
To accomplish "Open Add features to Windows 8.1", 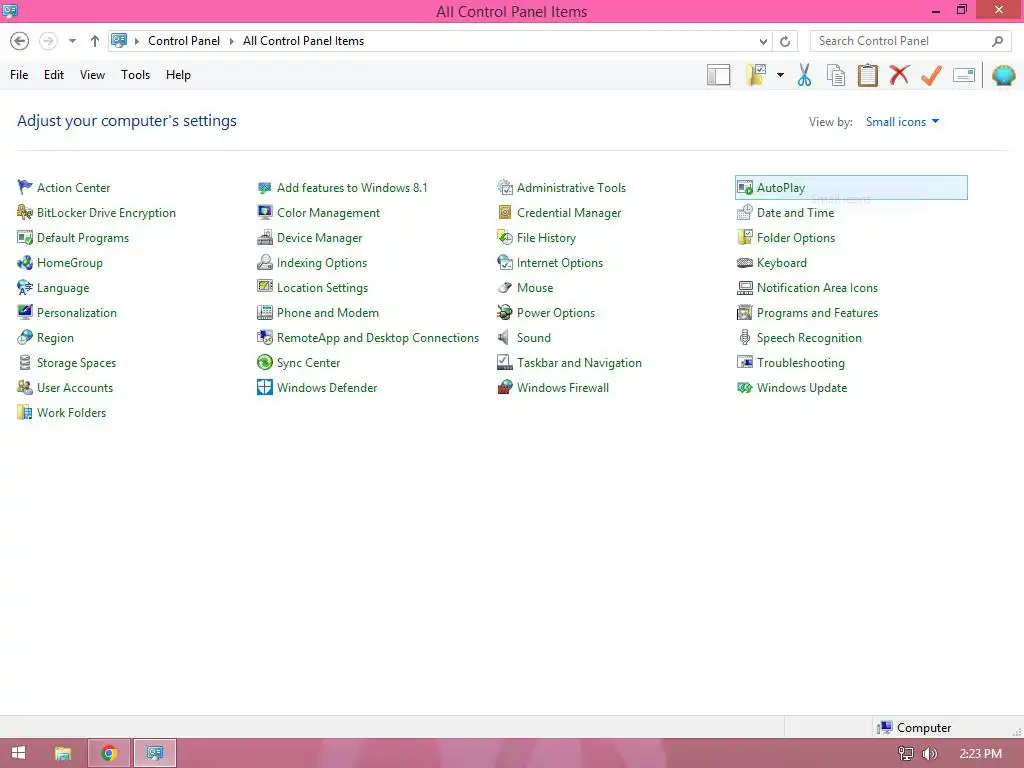I will 352,187.
